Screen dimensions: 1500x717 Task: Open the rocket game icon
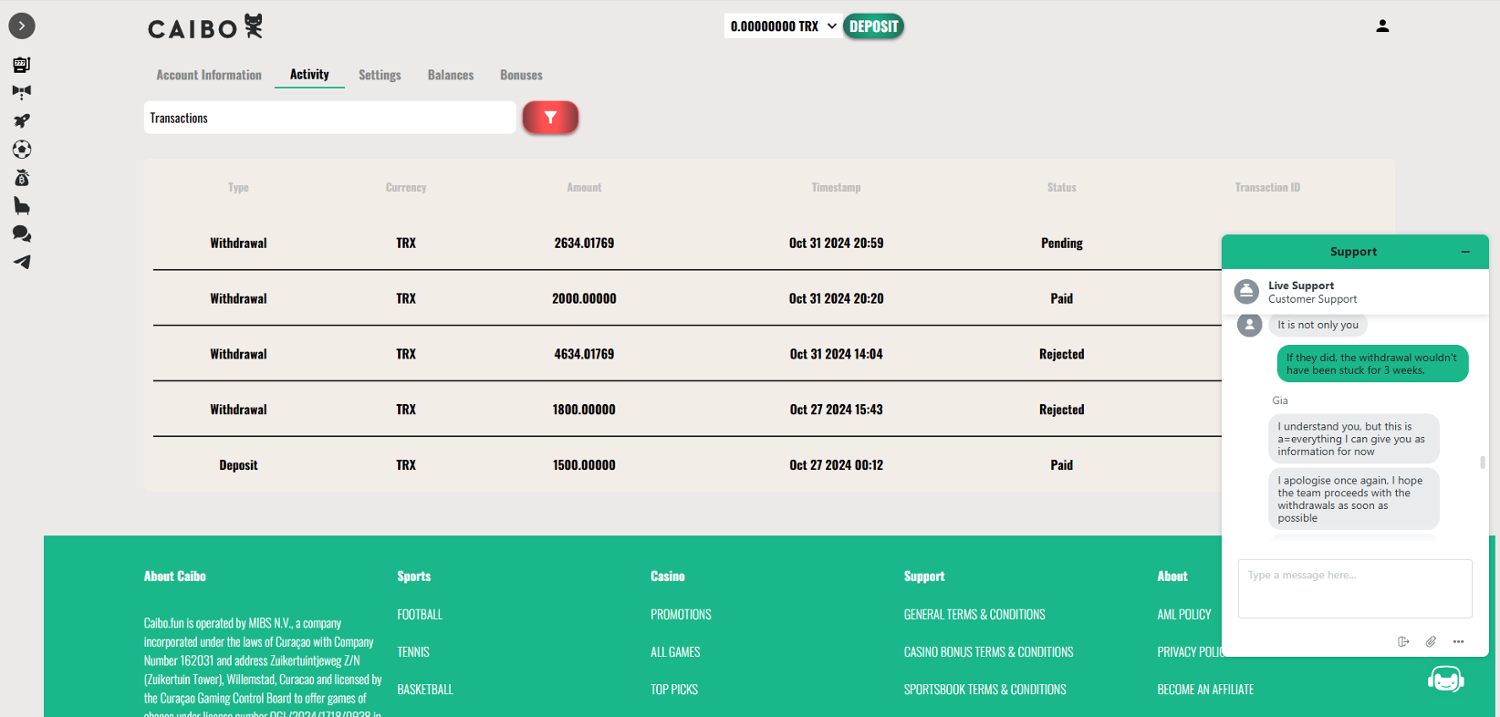tap(21, 121)
